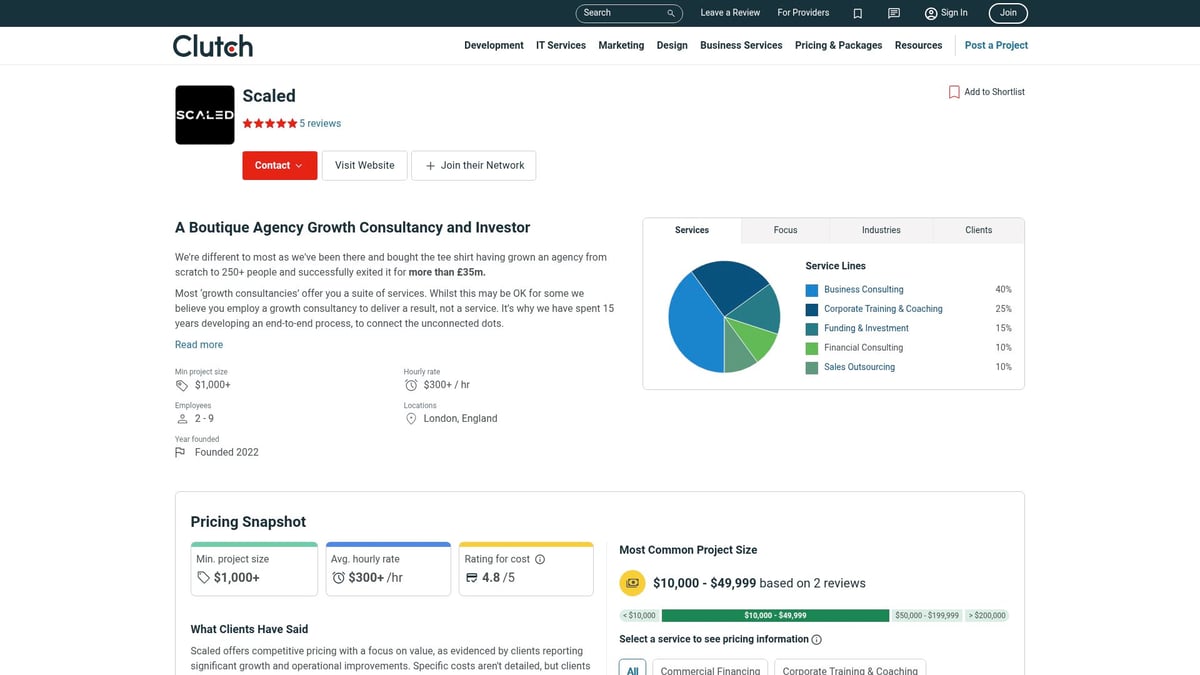Open the Development menu

[493, 45]
